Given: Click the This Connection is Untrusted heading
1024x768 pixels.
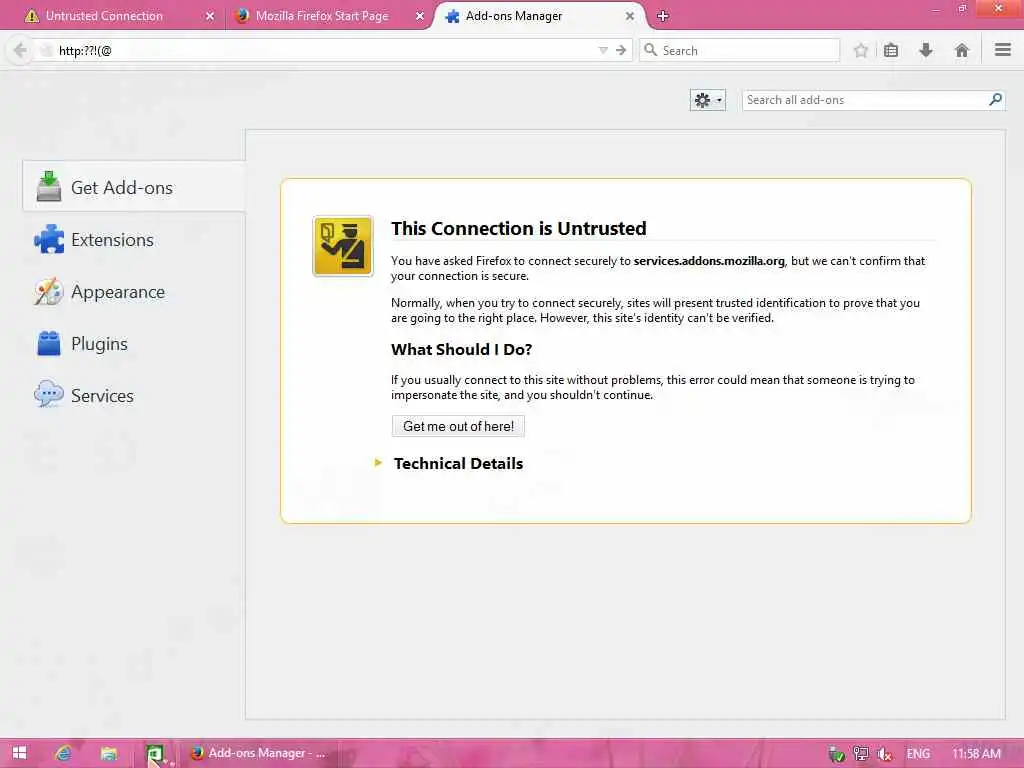Looking at the screenshot, I should tap(519, 228).
